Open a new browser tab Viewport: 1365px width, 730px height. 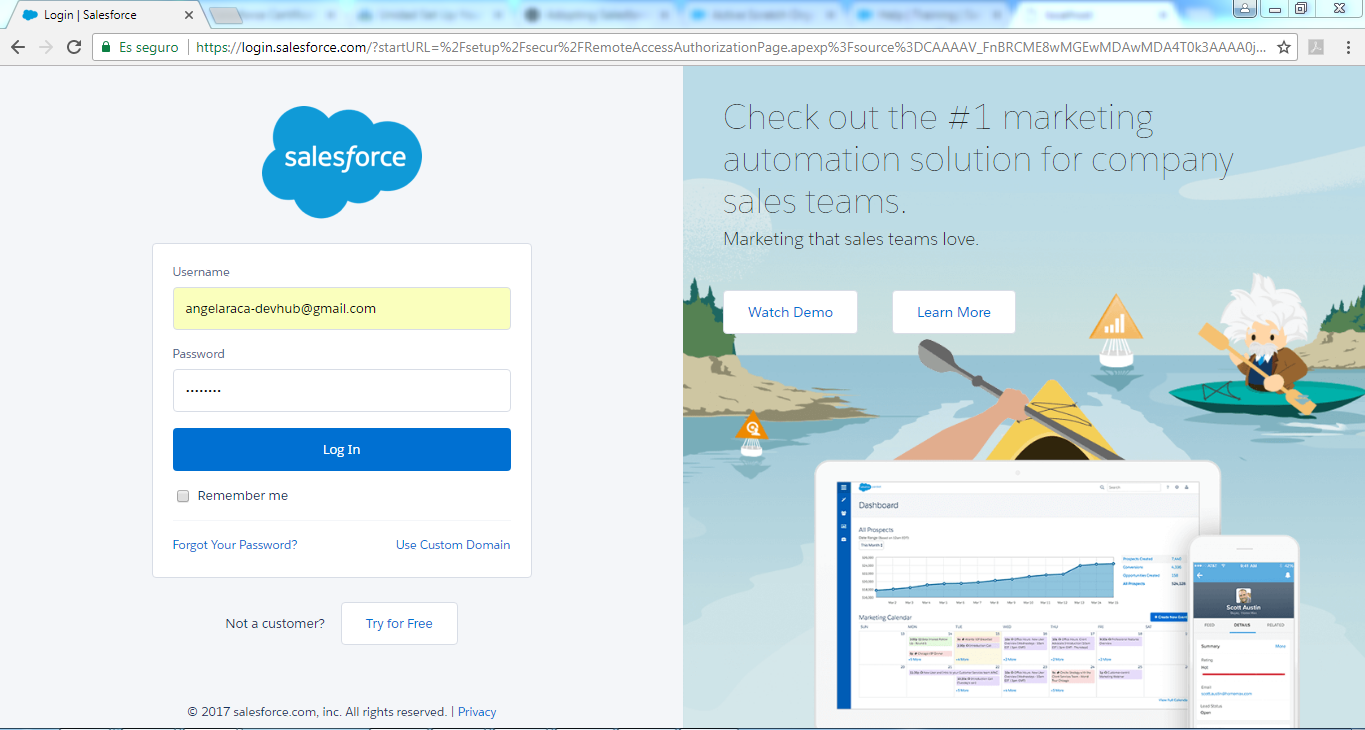pyautogui.click(x=227, y=15)
